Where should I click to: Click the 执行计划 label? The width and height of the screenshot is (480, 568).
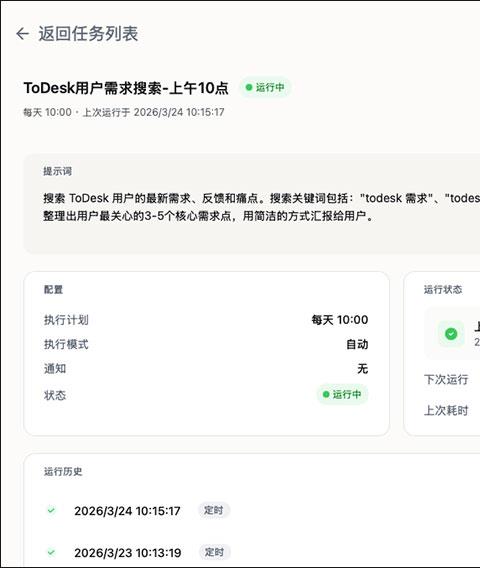(66, 320)
